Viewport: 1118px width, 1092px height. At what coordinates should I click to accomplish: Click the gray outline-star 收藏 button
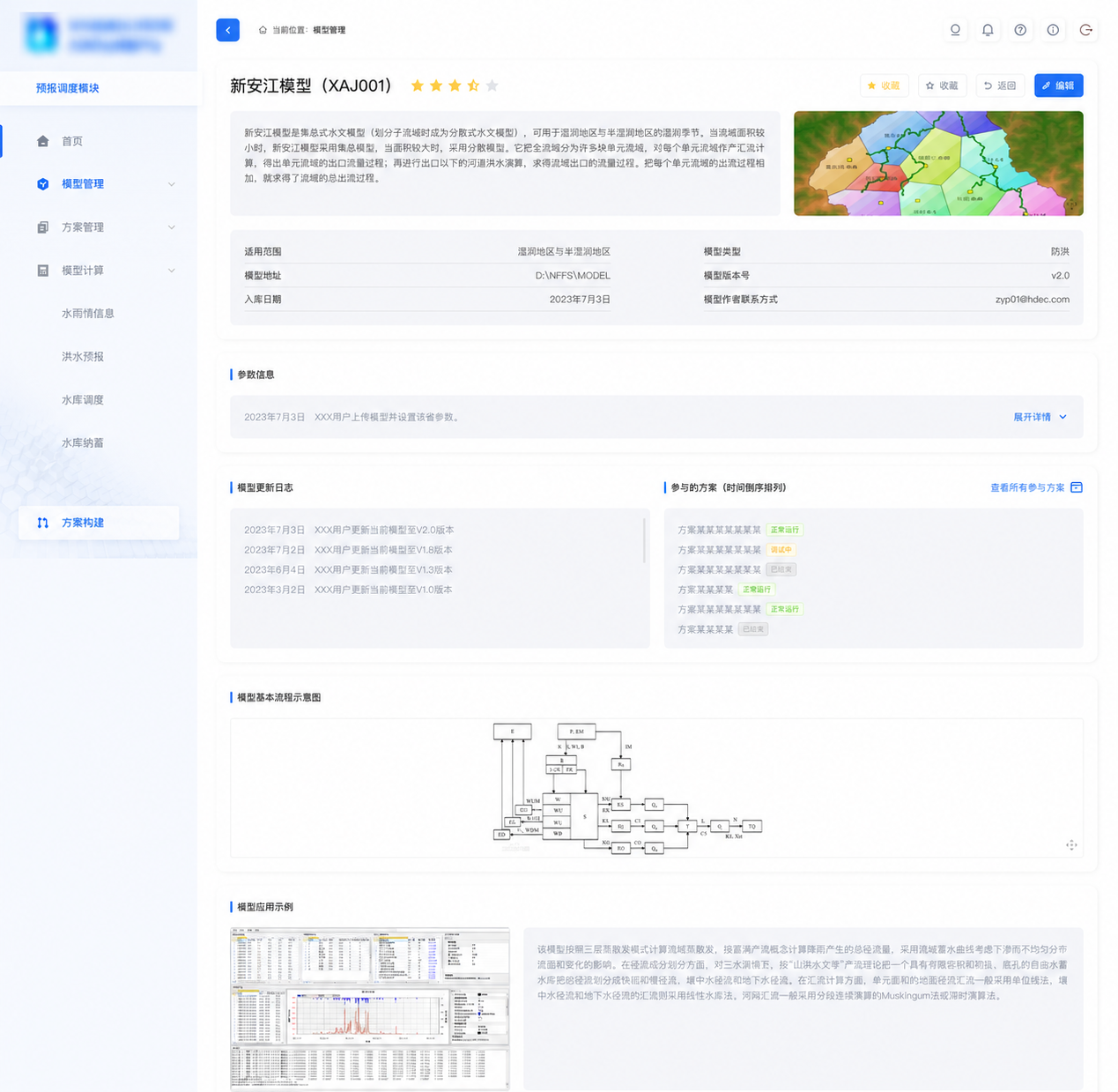942,85
